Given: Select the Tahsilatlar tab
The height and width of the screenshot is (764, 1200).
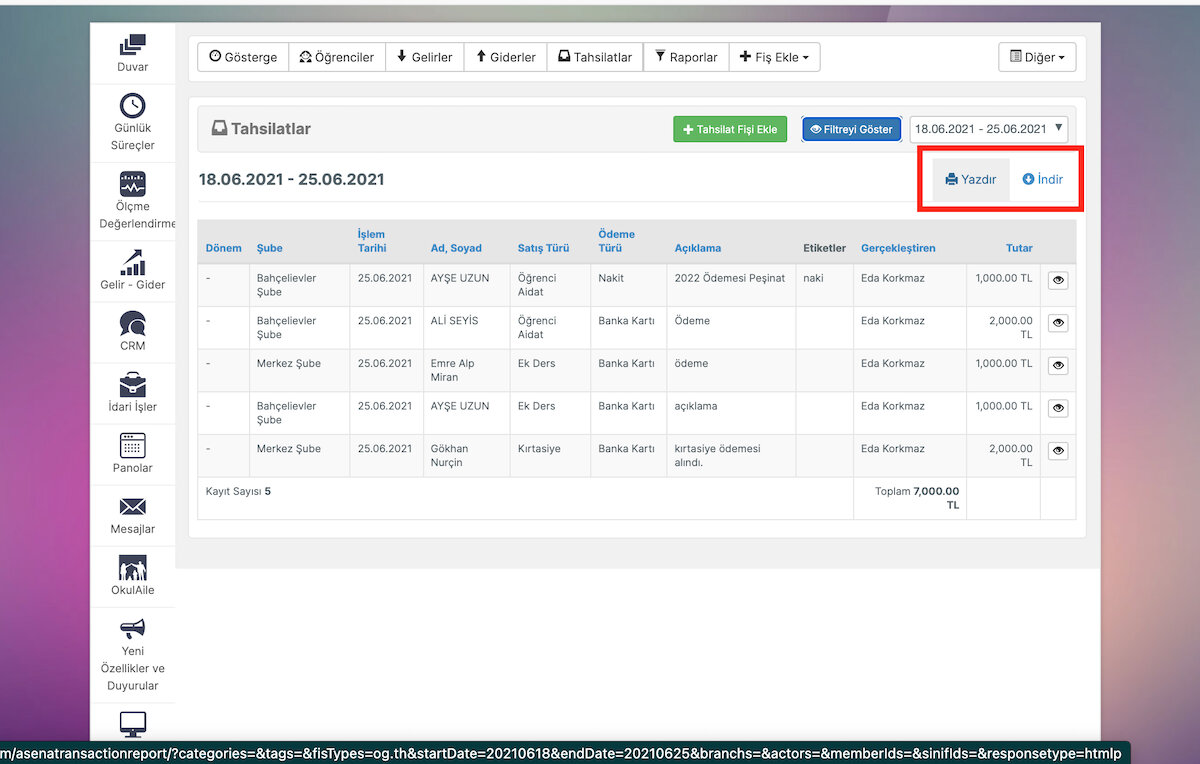Looking at the screenshot, I should pos(595,57).
